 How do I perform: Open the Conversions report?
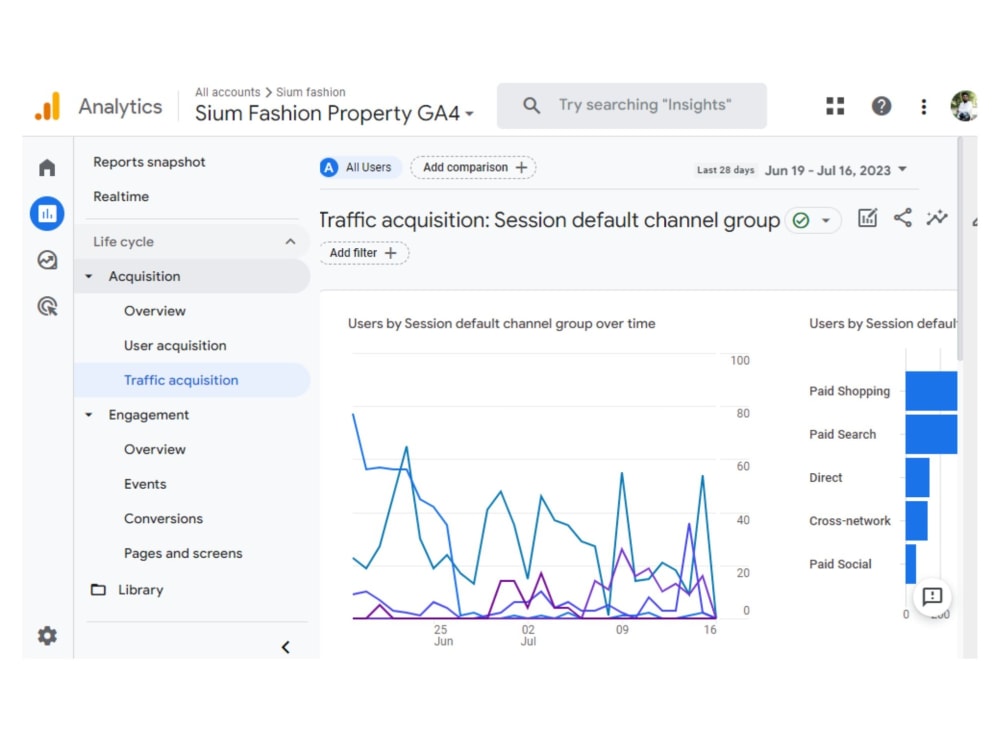(x=163, y=518)
